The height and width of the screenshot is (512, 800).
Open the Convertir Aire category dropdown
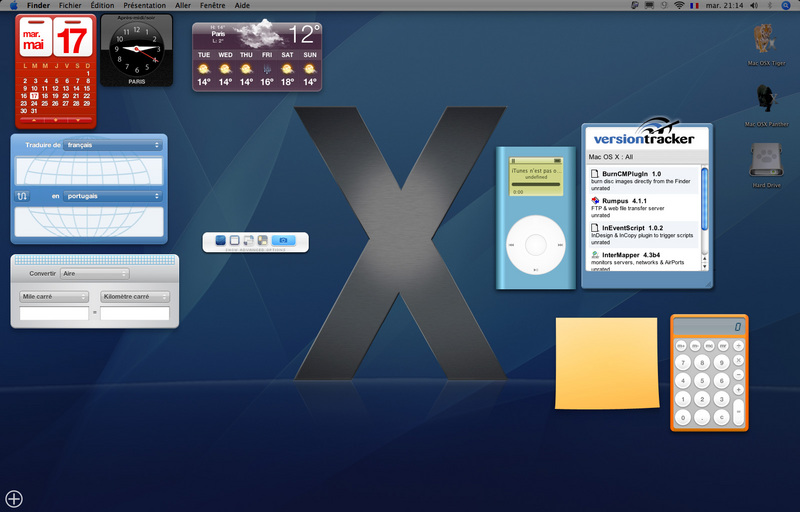coord(95,274)
